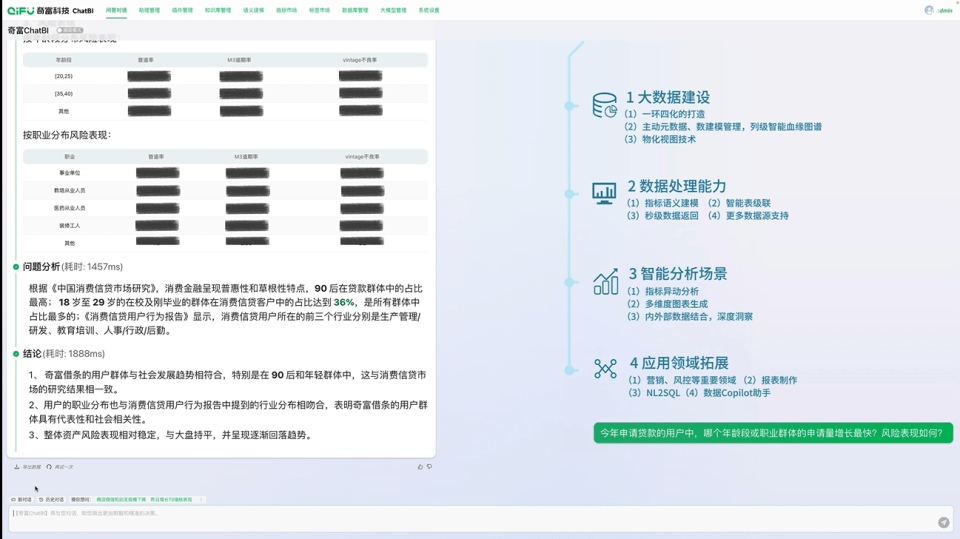
Task: Open the 数据库管理 tab
Action: tap(355, 10)
